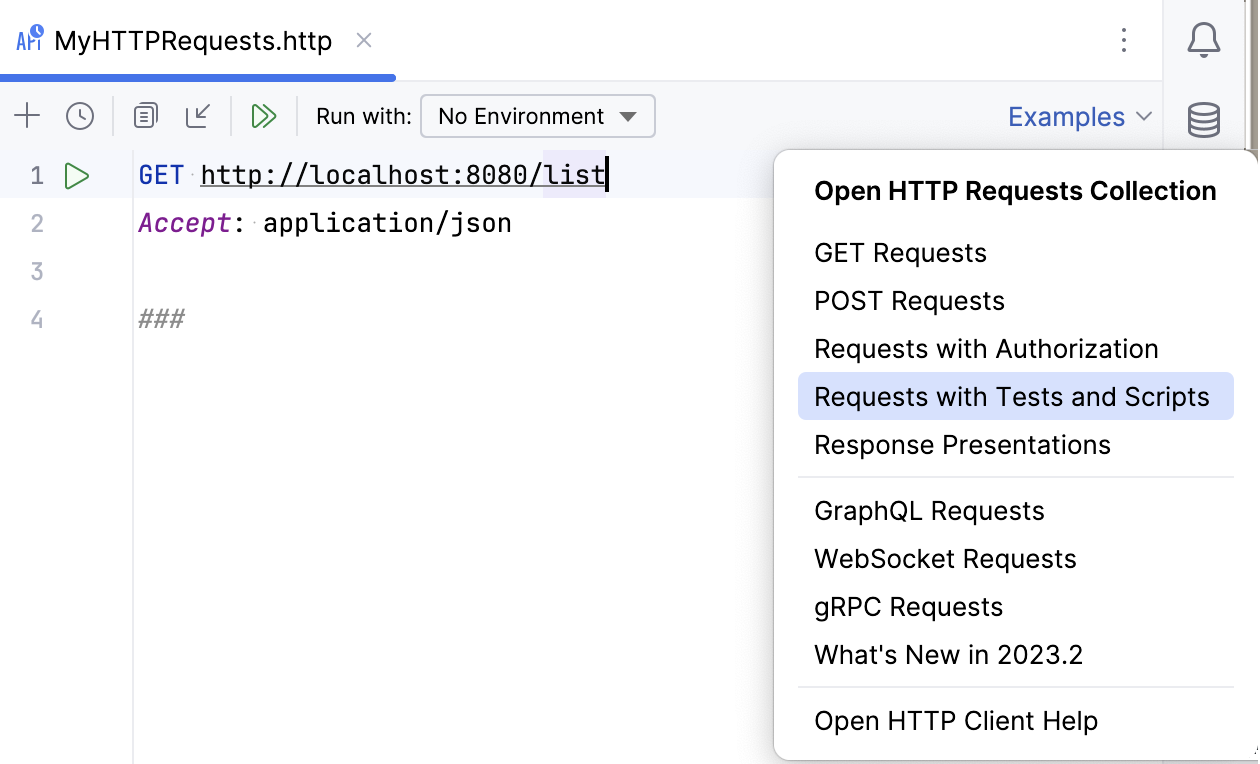1260x764 pixels.
Task: Click the Open Collection document icon
Action: (146, 116)
